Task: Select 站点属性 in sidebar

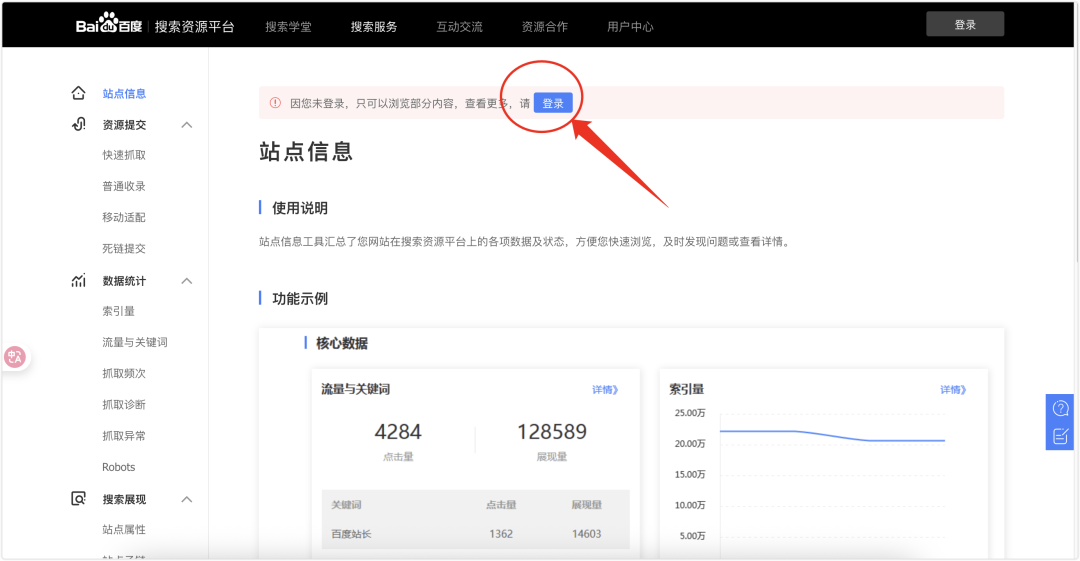Action: pyautogui.click(x=124, y=529)
